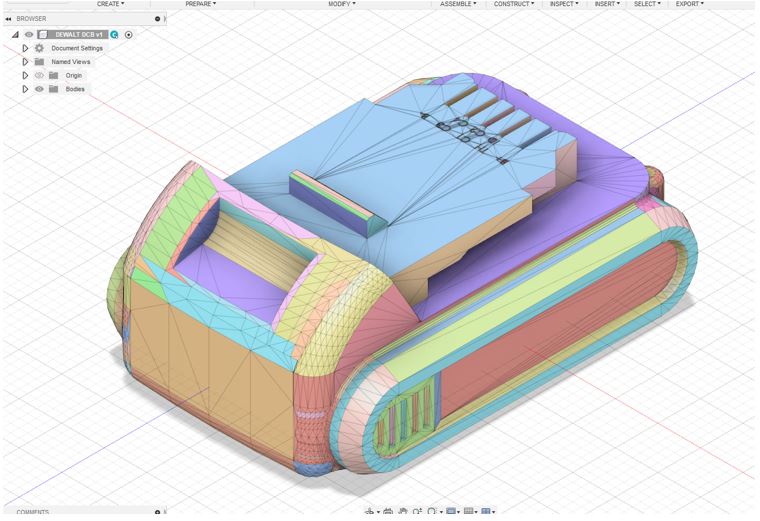Click the Look At navigation icon

point(388,512)
